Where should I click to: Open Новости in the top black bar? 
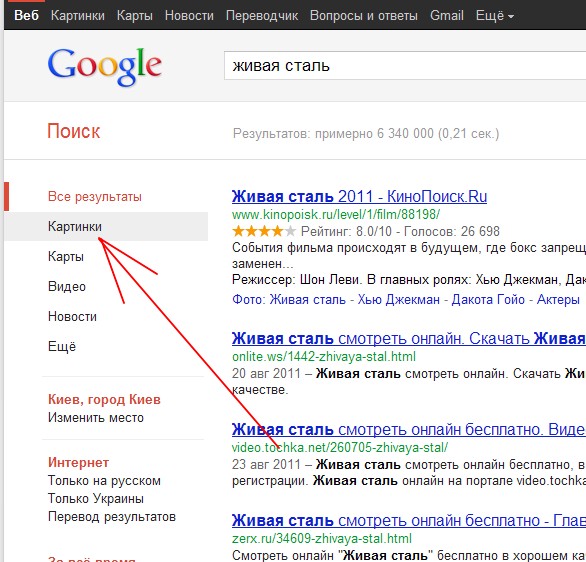point(189,16)
